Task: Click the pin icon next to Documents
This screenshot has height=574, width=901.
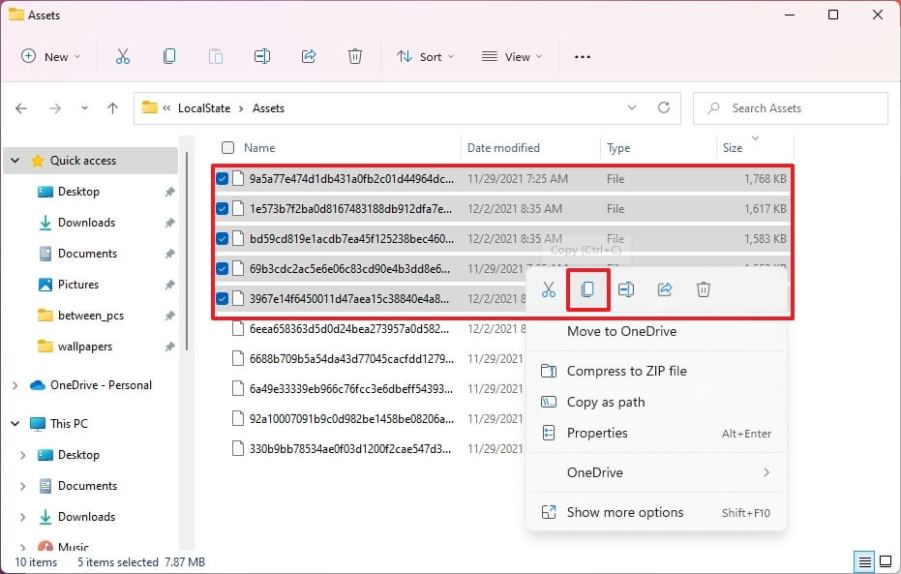Action: click(170, 254)
